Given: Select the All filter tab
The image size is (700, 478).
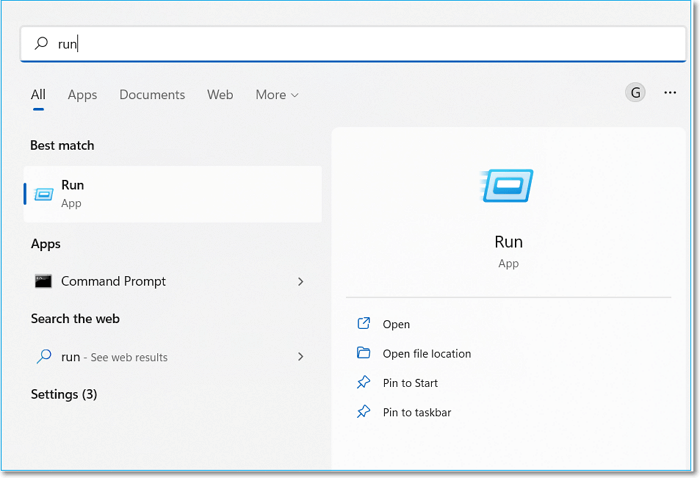Looking at the screenshot, I should click(38, 95).
